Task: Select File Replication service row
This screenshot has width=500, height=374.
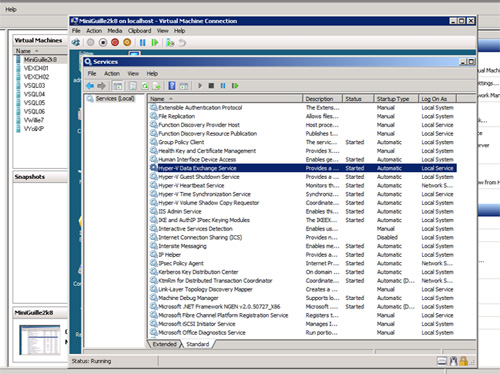Action: pyautogui.click(x=303, y=116)
